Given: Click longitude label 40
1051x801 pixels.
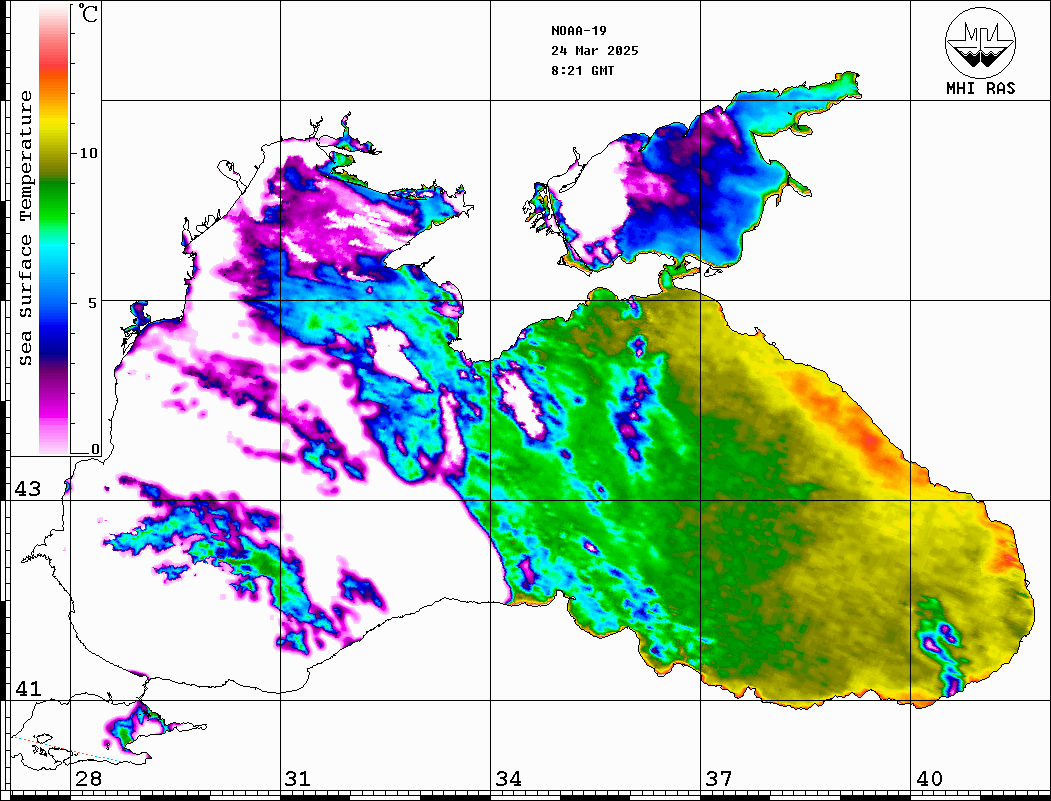Looking at the screenshot, I should 929,779.
